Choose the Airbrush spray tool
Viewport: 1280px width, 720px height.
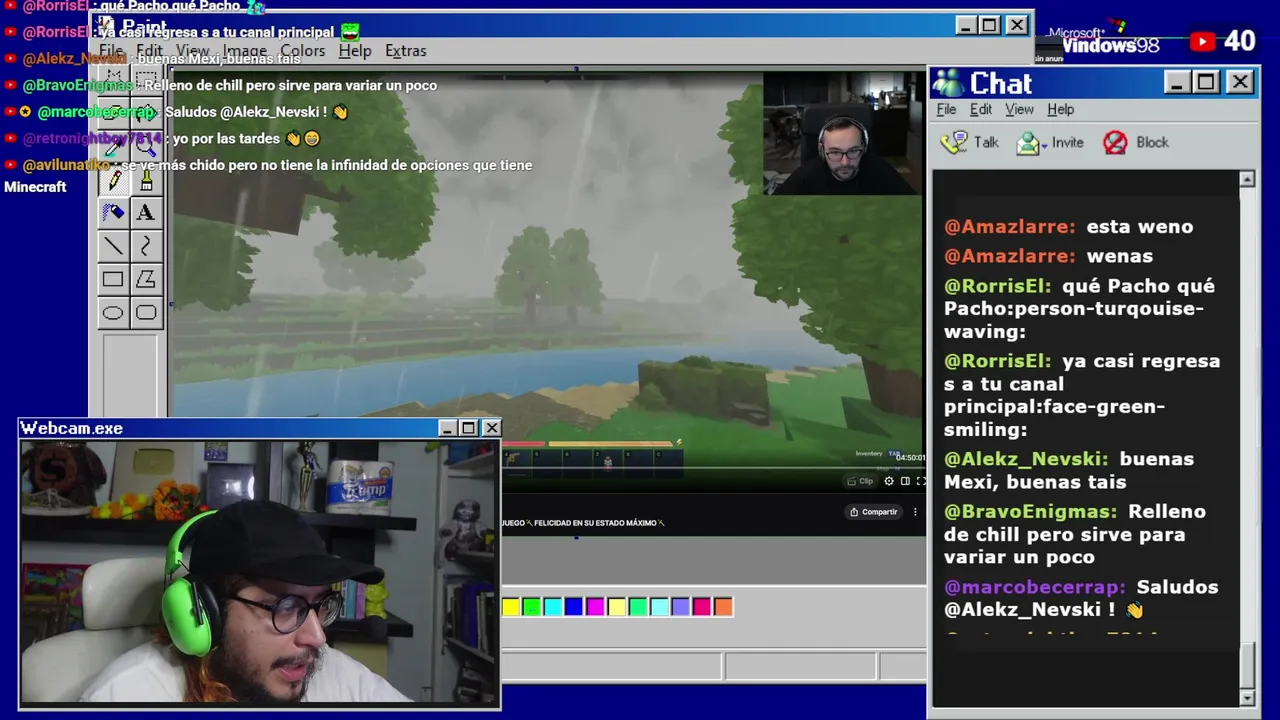click(x=113, y=212)
